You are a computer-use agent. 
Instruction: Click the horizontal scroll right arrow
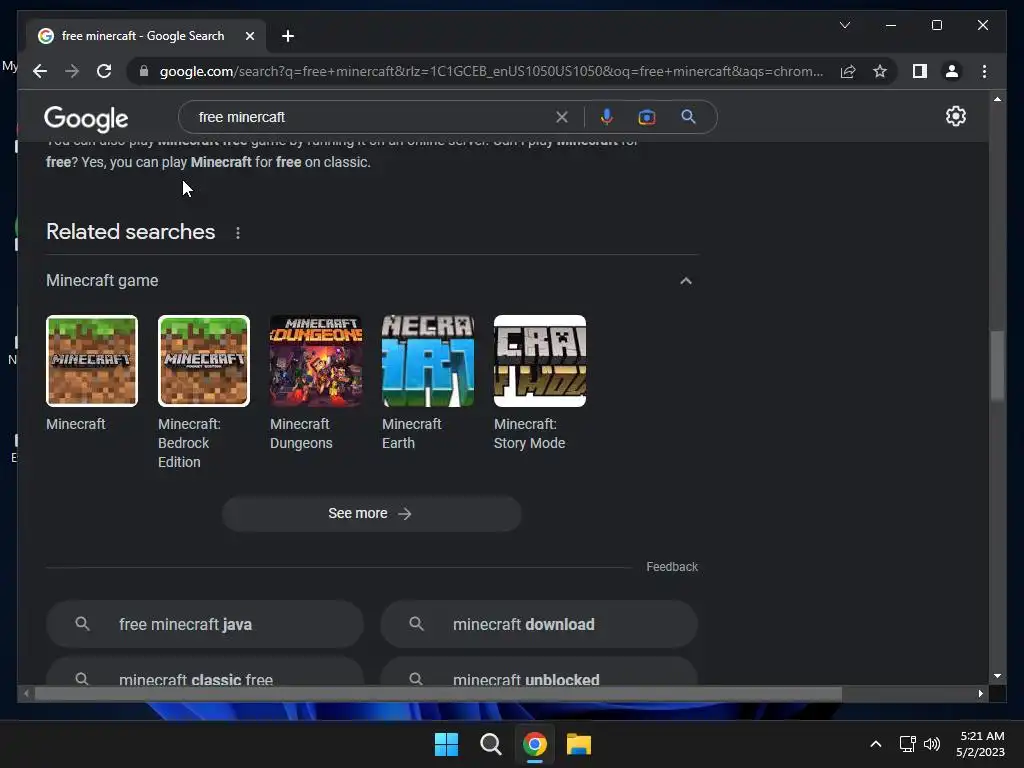coord(980,694)
